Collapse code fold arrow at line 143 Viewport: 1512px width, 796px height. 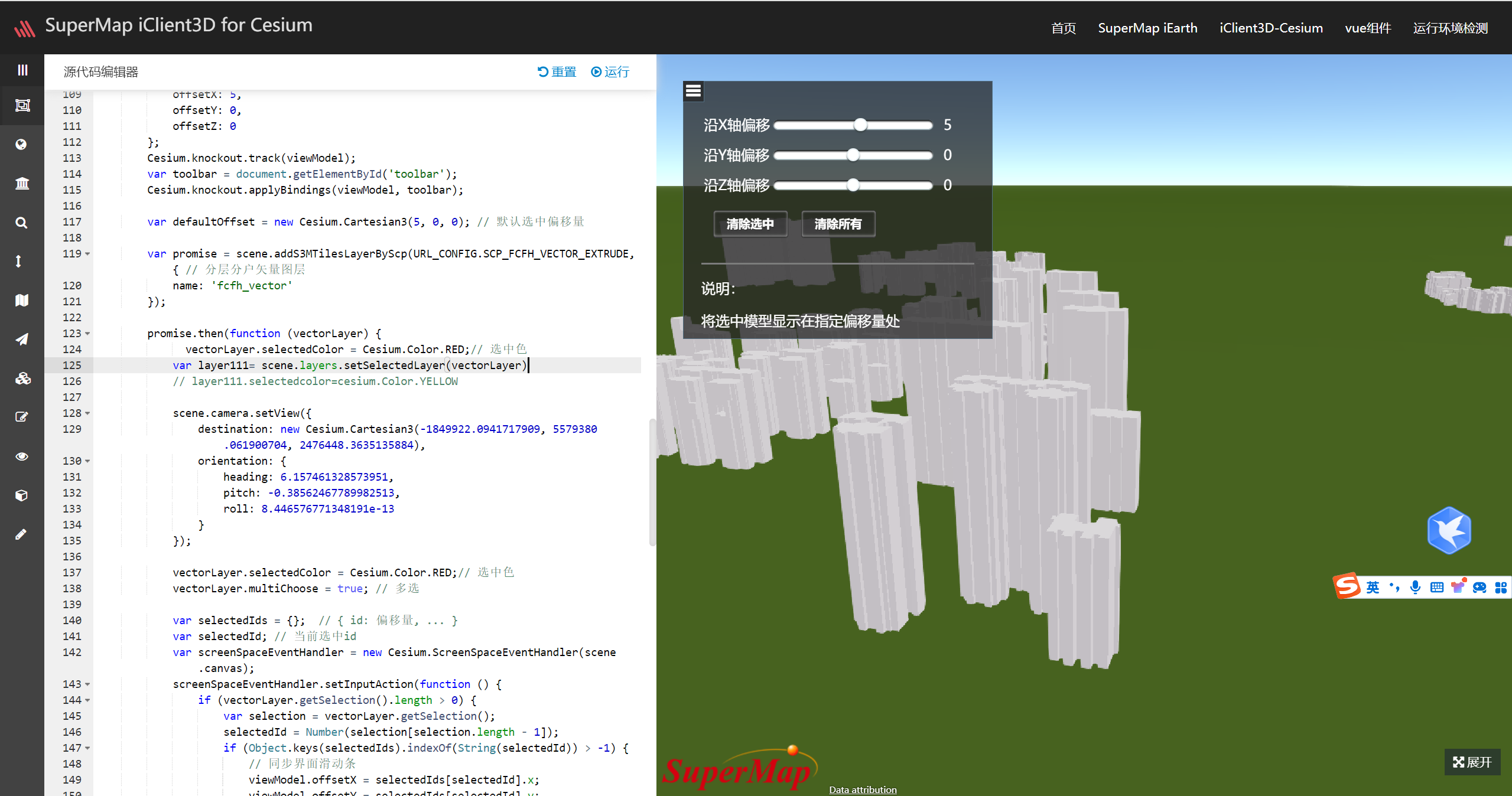coord(87,684)
